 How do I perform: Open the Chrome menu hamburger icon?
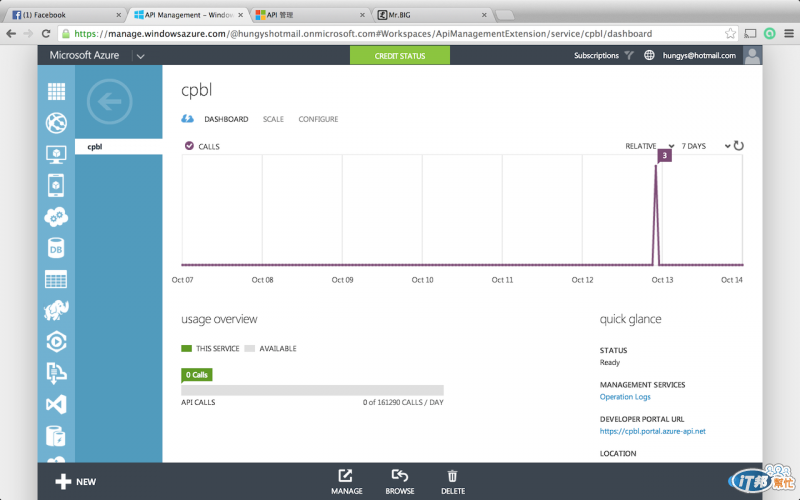click(789, 34)
